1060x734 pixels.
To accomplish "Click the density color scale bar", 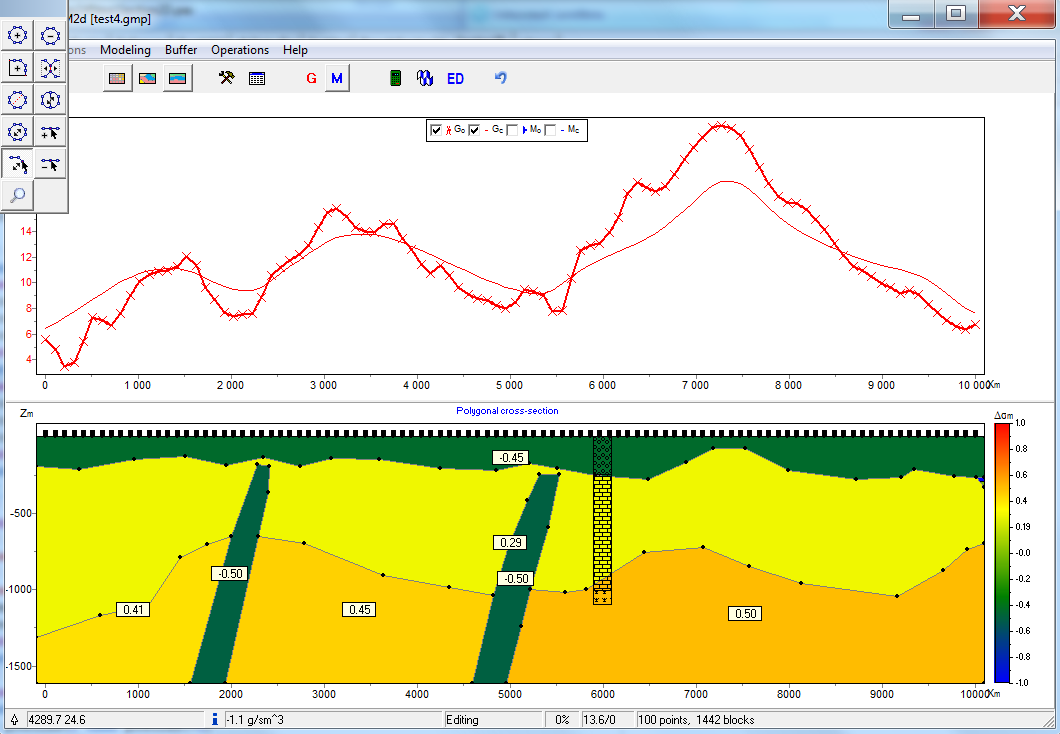I will [x=1002, y=552].
